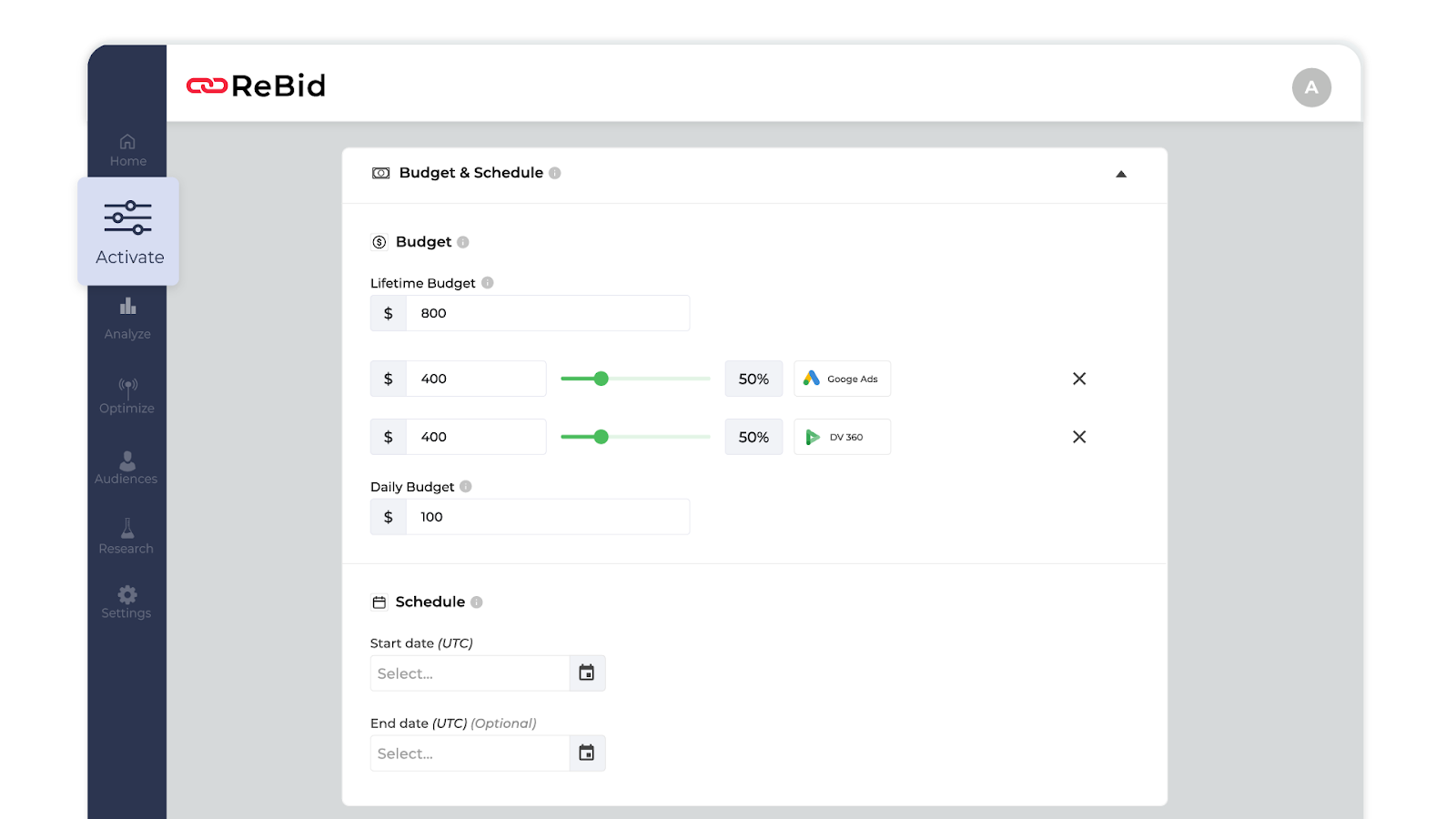Click the DV 360 channel button
1456x819 pixels.
point(842,437)
